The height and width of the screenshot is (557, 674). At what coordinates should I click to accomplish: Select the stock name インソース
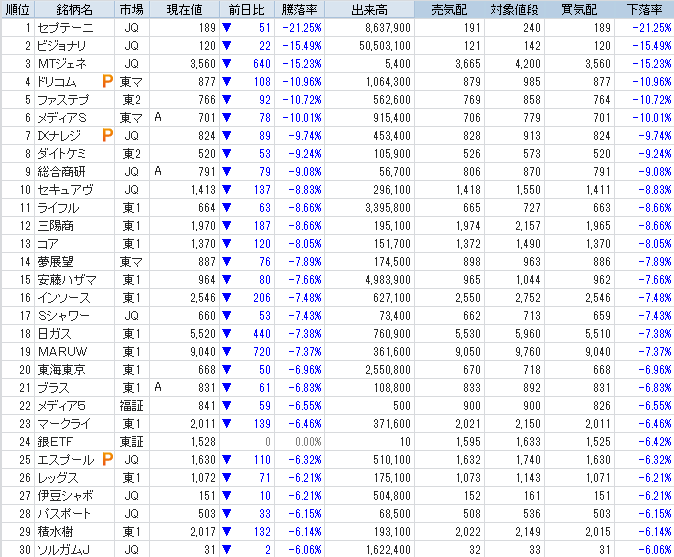64,298
